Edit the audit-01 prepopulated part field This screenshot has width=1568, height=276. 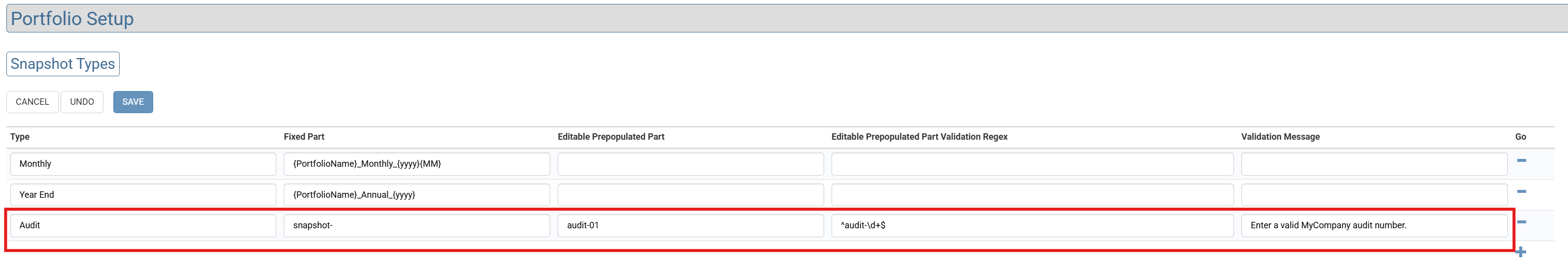[690, 225]
